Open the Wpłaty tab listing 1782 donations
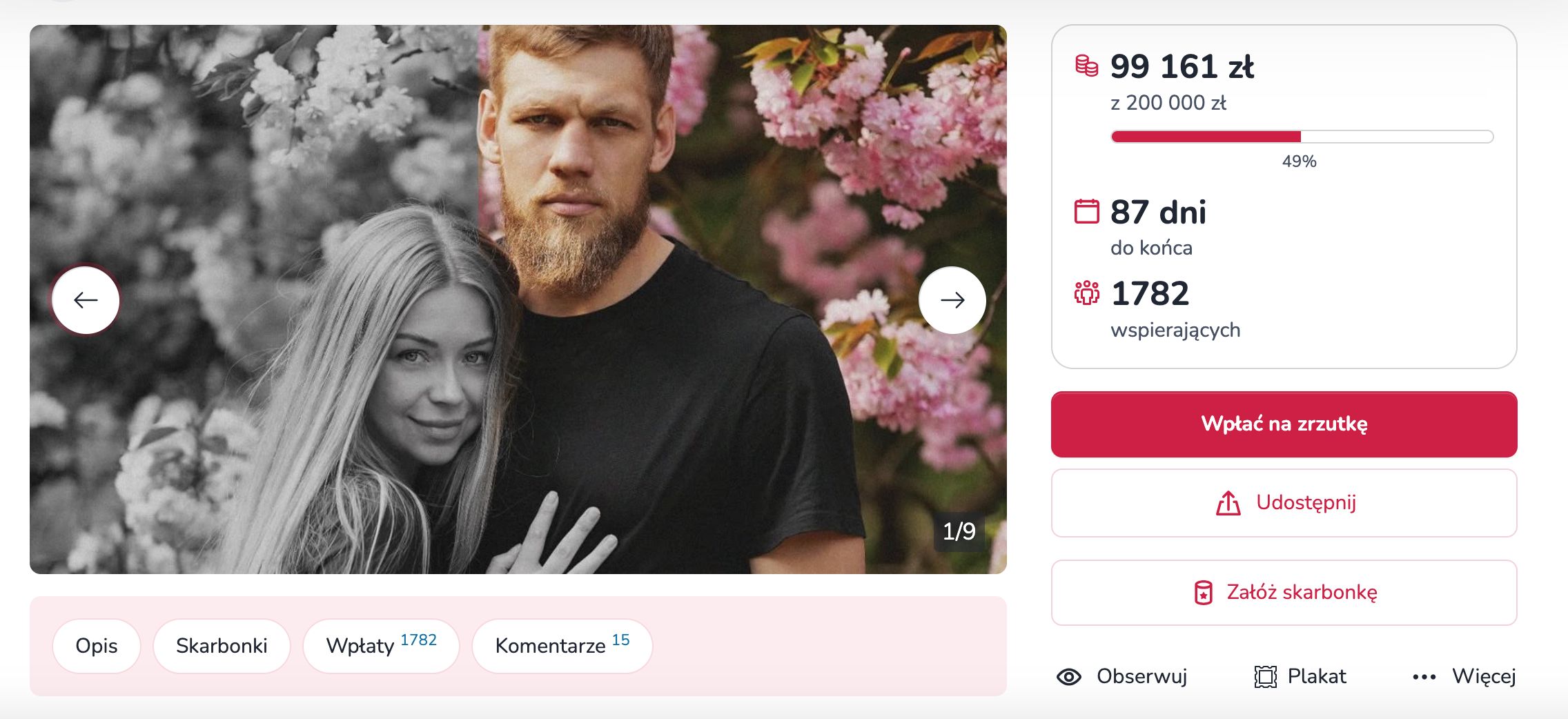Image resolution: width=1568 pixels, height=719 pixels. (381, 646)
